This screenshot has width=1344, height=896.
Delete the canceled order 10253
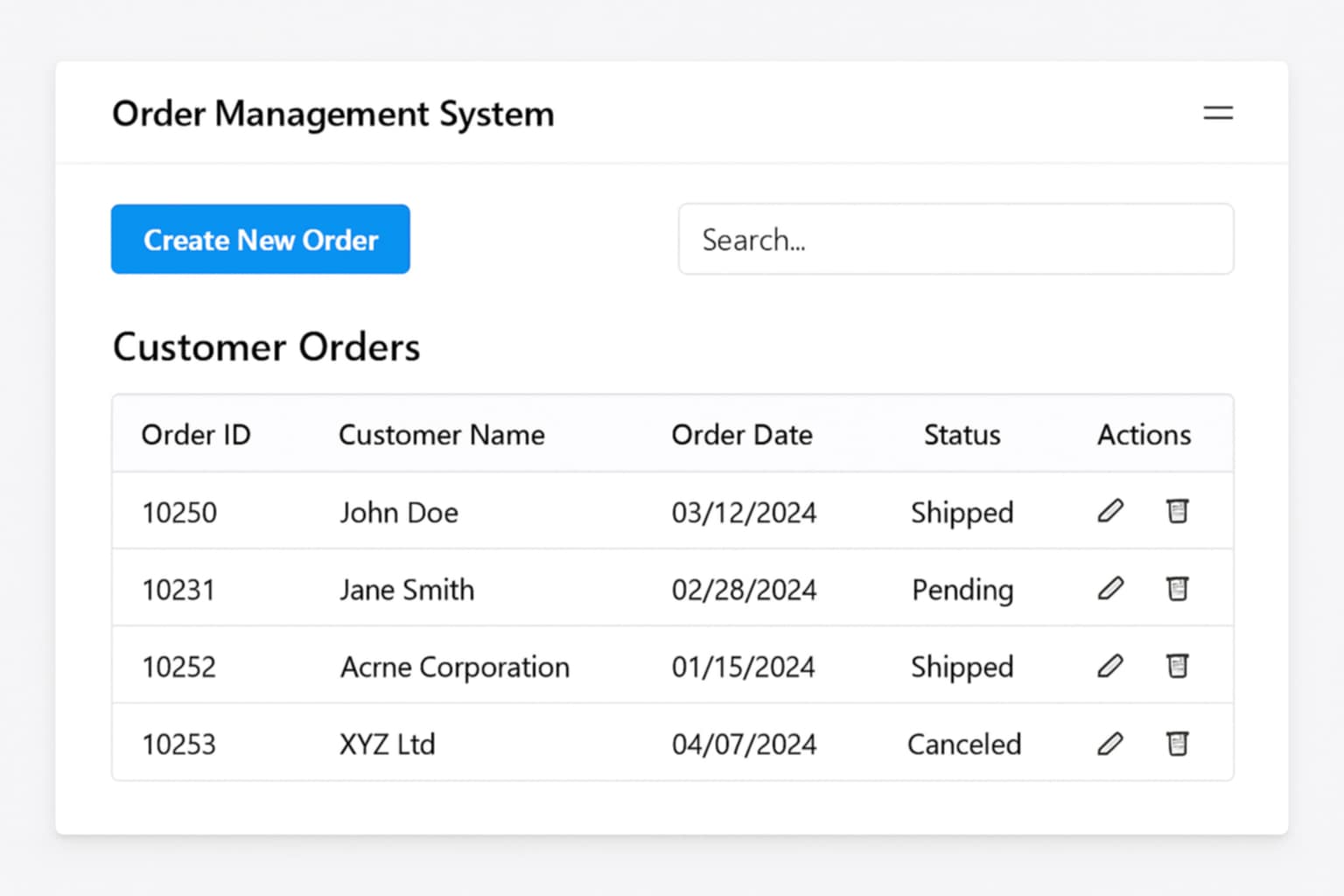1177,743
